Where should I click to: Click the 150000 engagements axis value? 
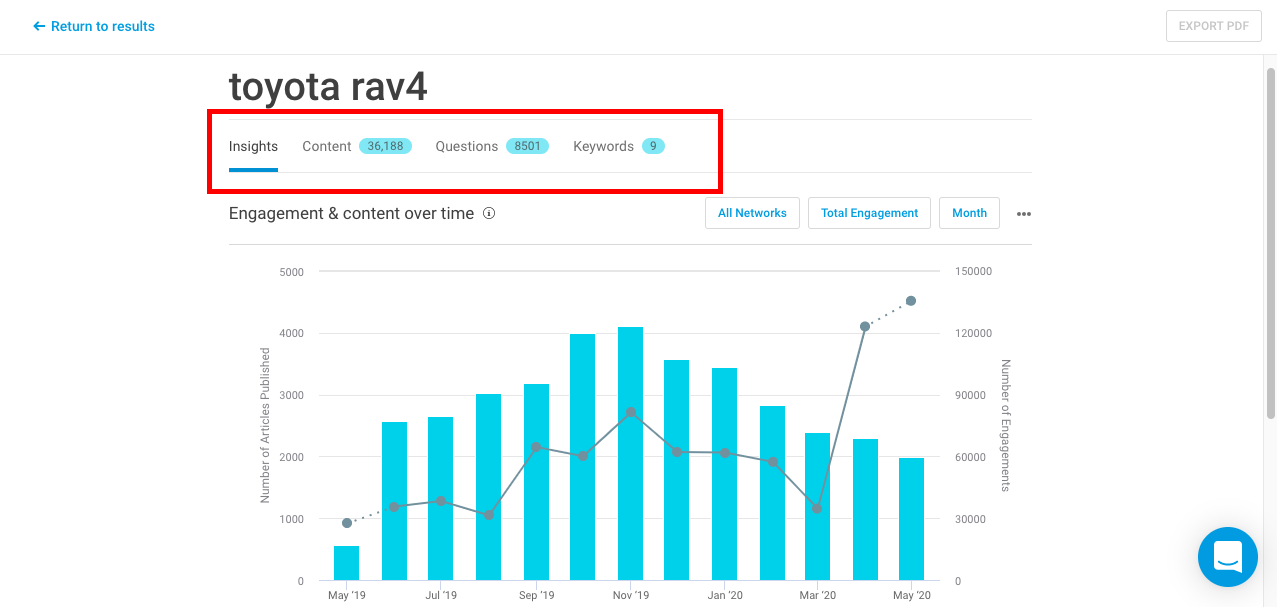(x=972, y=271)
